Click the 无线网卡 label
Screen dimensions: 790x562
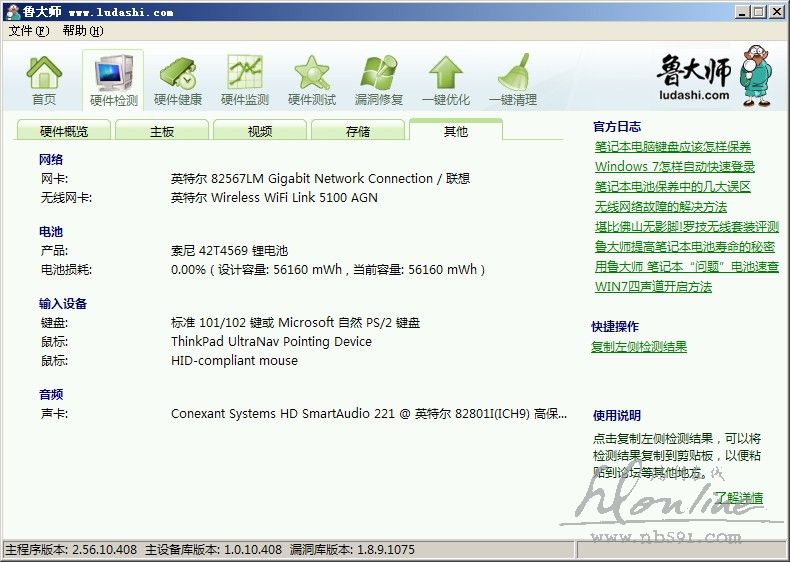(x=66, y=198)
